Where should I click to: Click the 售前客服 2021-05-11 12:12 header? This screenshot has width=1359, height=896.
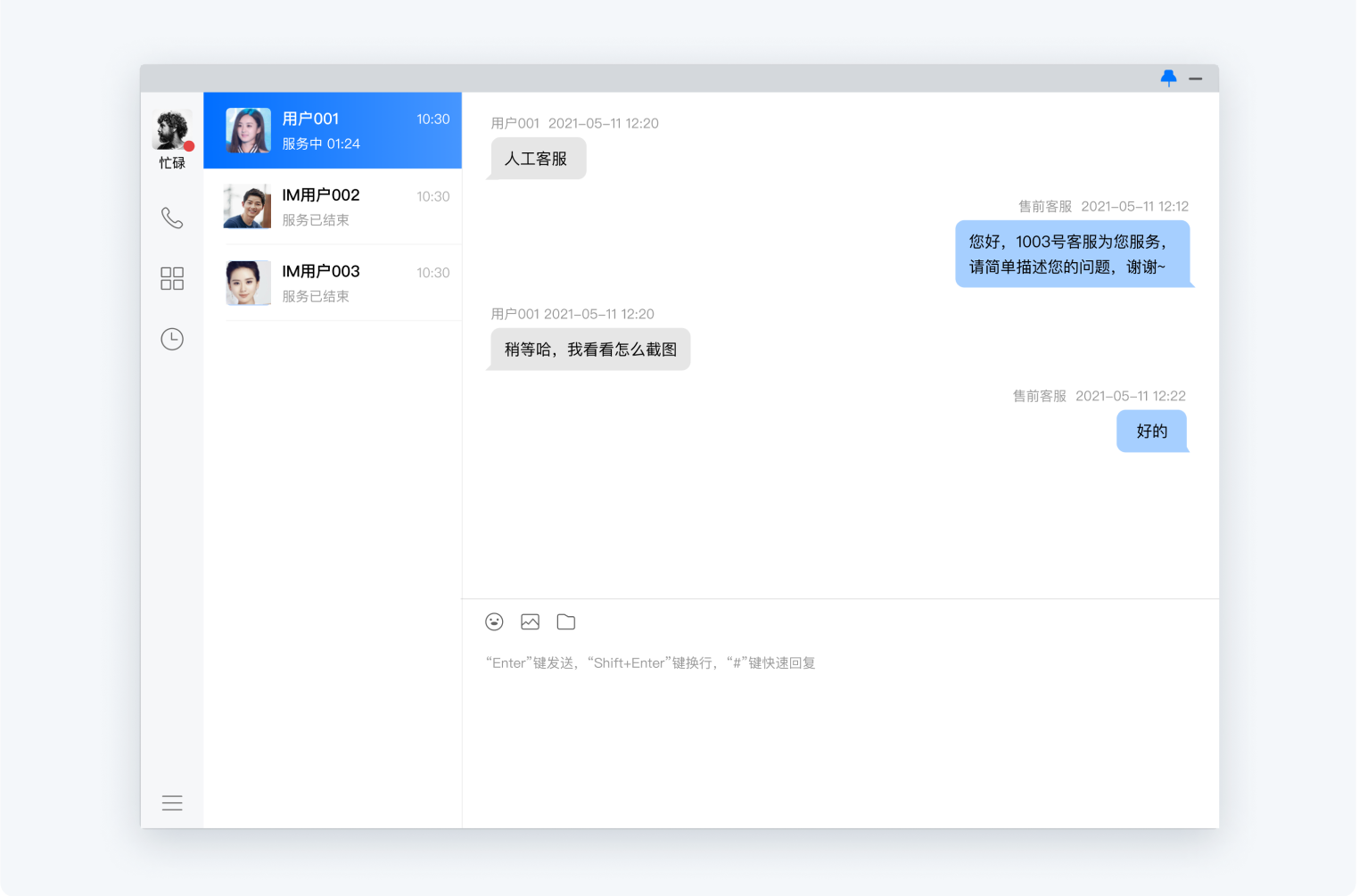[x=1103, y=206]
